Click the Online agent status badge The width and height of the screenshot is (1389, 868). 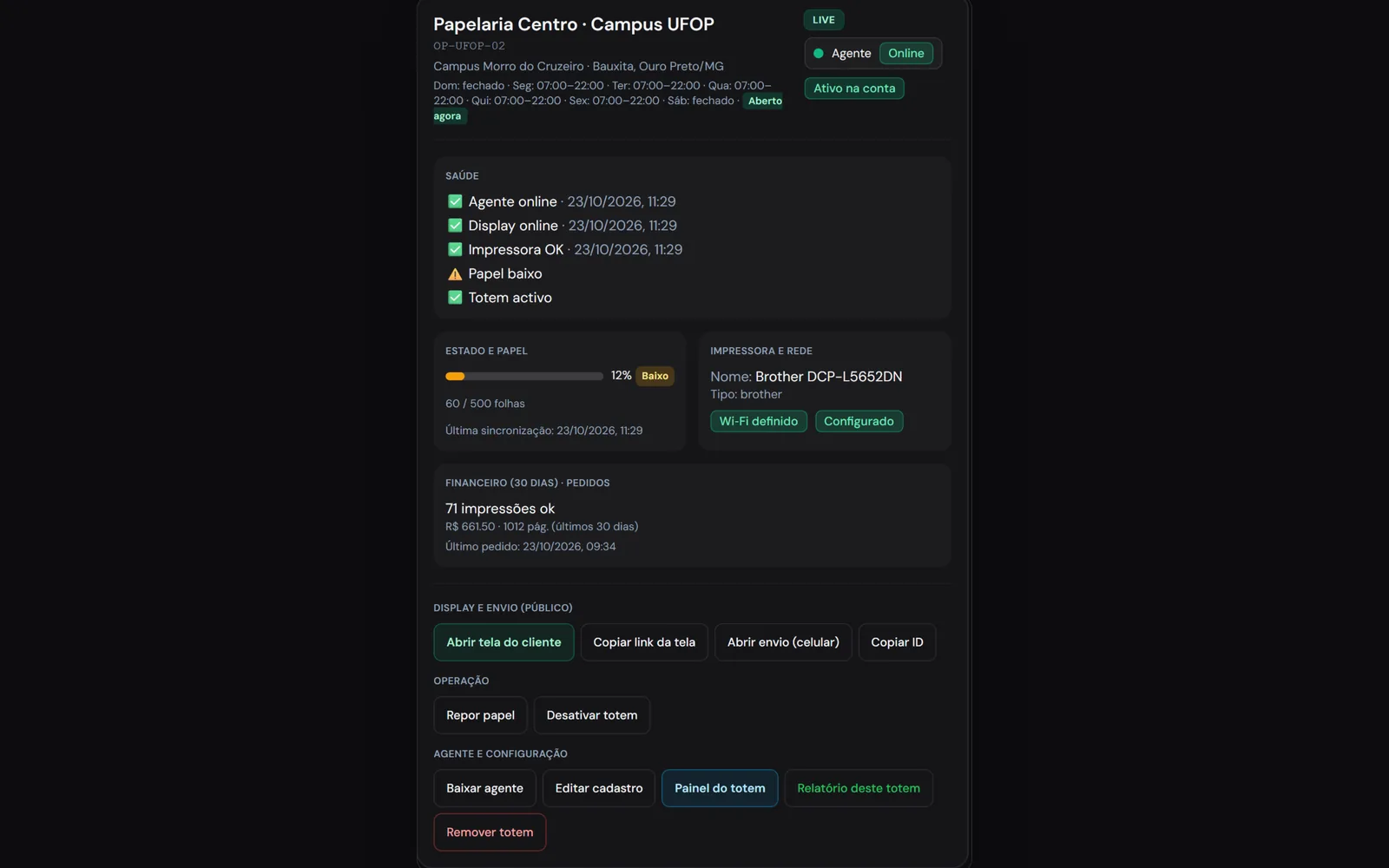(x=906, y=53)
